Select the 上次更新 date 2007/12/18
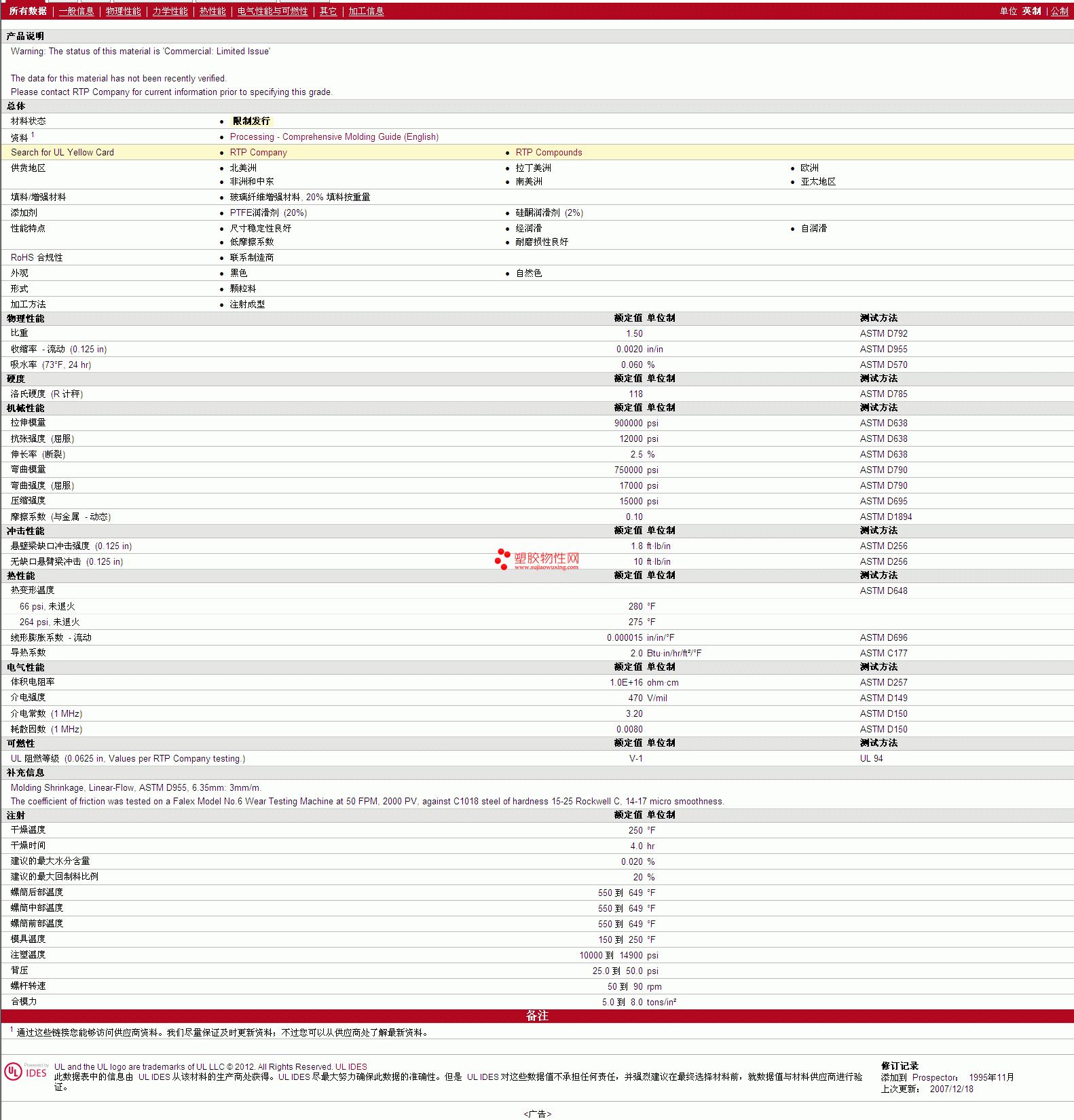This screenshot has width=1074, height=1120. [951, 1089]
